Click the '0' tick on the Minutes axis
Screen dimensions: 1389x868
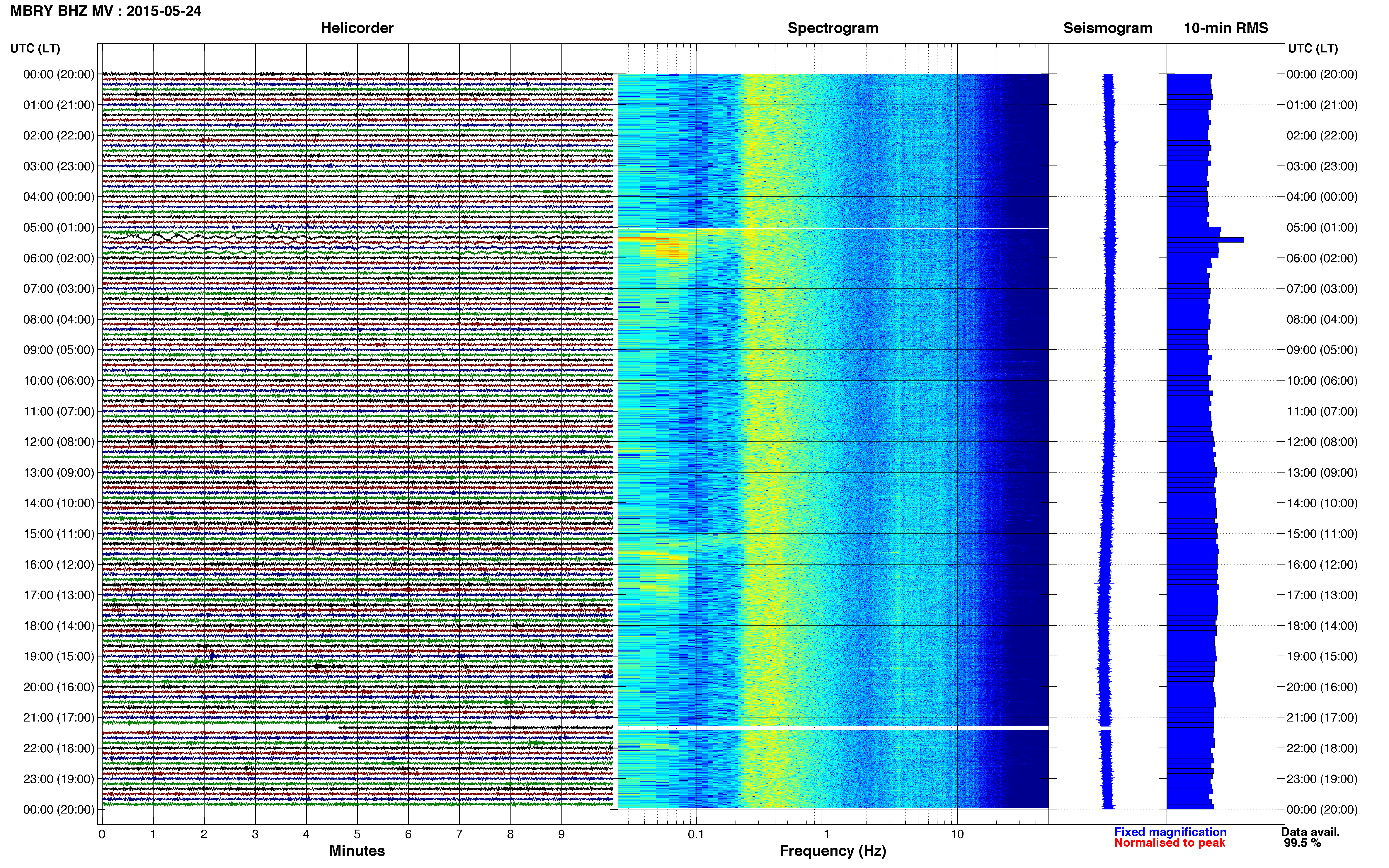tap(102, 834)
